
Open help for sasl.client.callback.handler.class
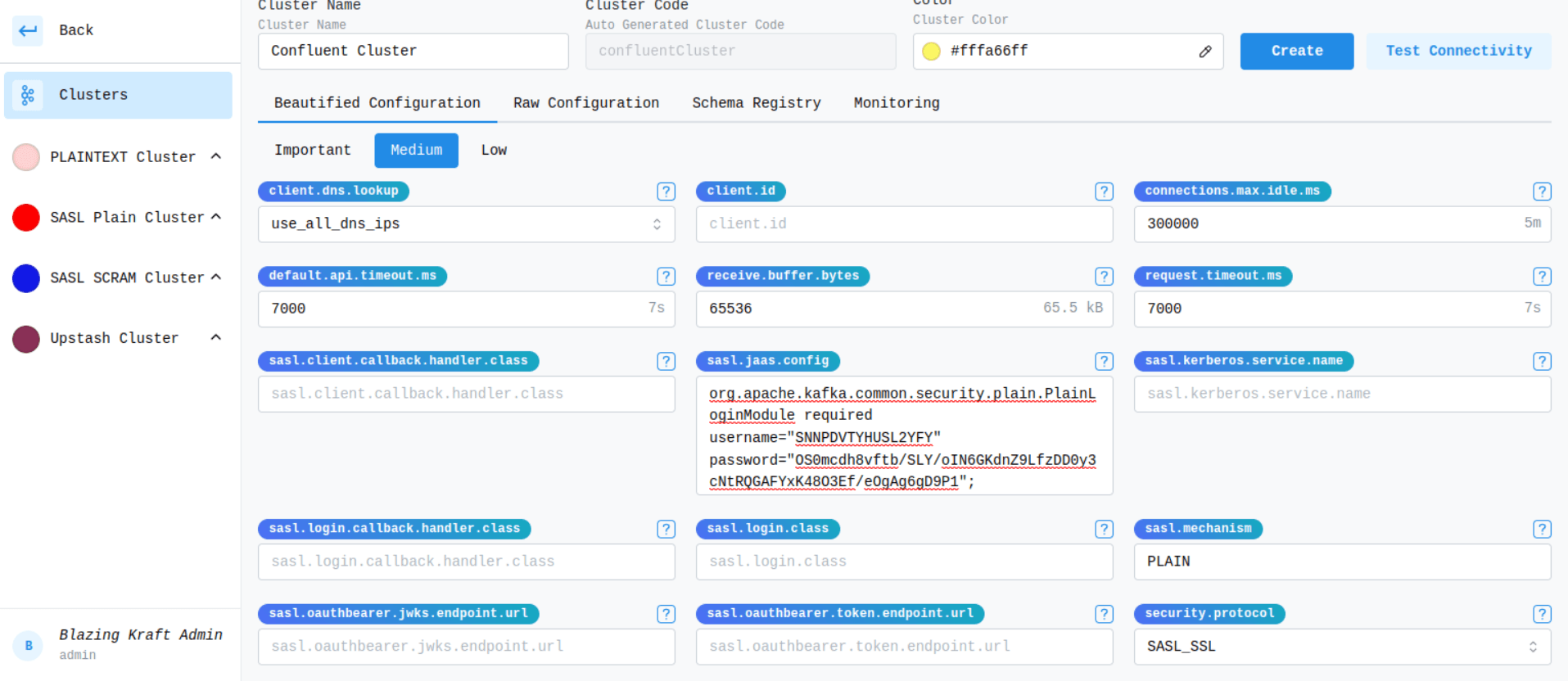(666, 361)
